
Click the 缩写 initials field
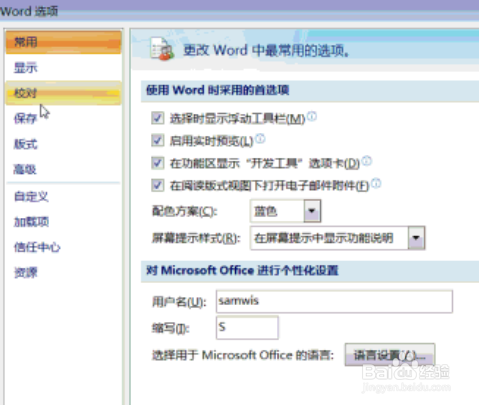247,328
